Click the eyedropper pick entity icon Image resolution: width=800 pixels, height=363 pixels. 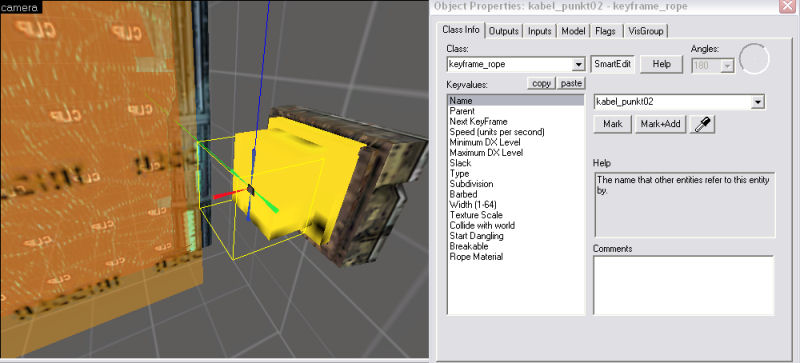703,124
